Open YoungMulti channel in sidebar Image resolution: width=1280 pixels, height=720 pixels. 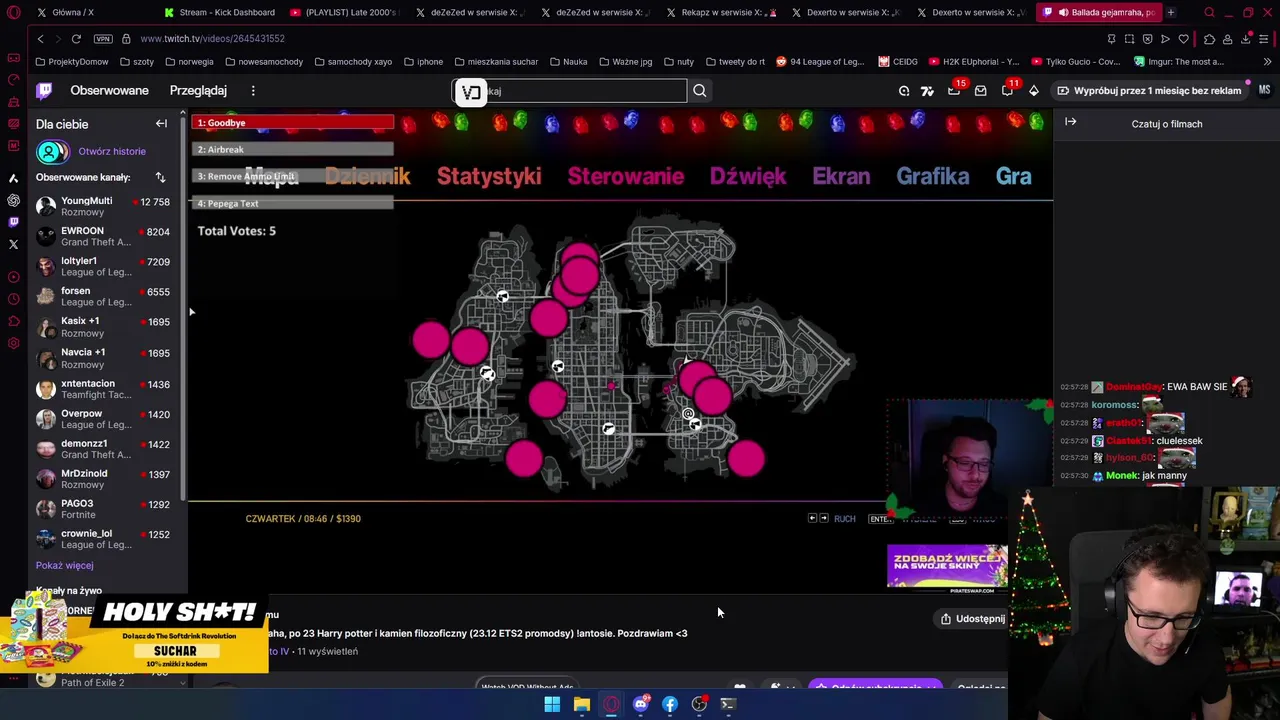(x=103, y=207)
